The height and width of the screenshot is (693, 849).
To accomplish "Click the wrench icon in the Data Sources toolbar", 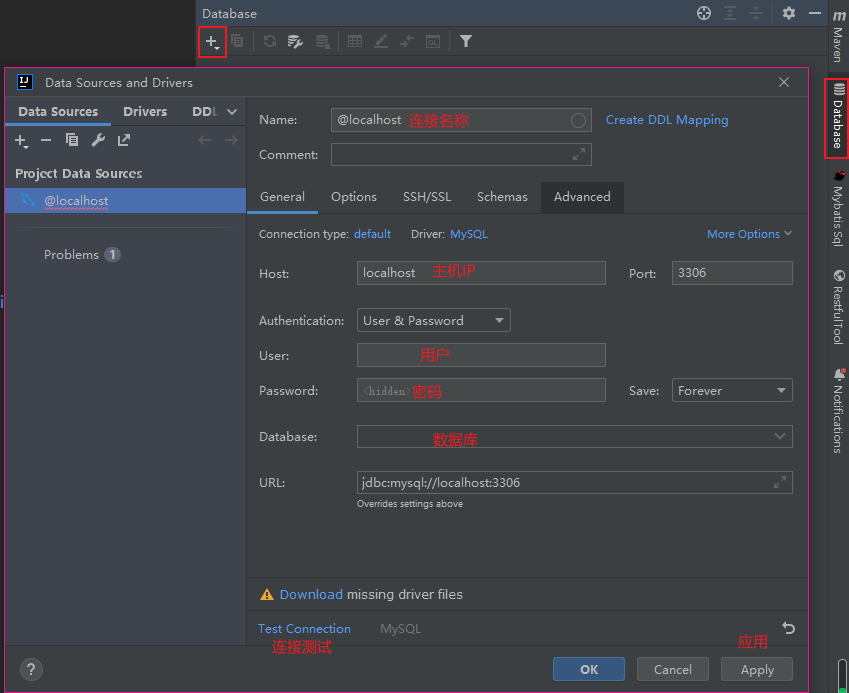I will pyautogui.click(x=98, y=141).
